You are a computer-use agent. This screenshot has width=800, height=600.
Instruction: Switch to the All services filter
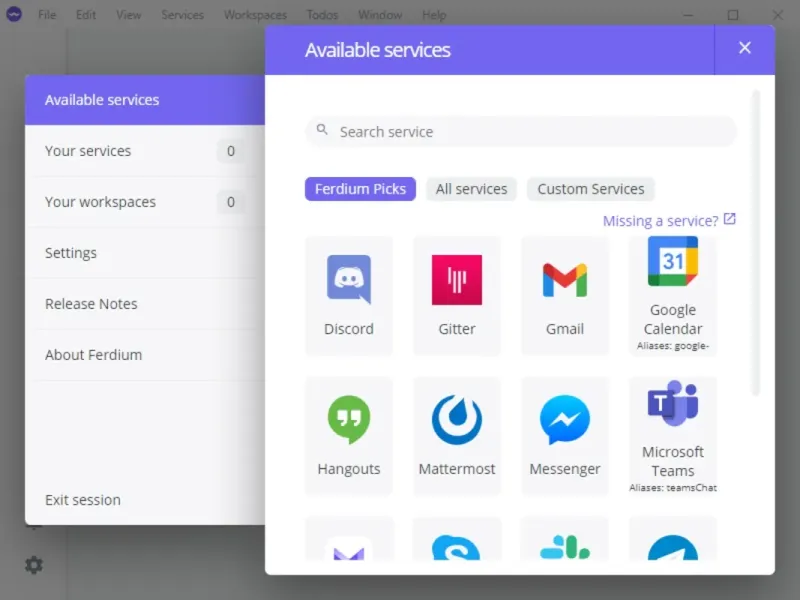click(x=471, y=189)
